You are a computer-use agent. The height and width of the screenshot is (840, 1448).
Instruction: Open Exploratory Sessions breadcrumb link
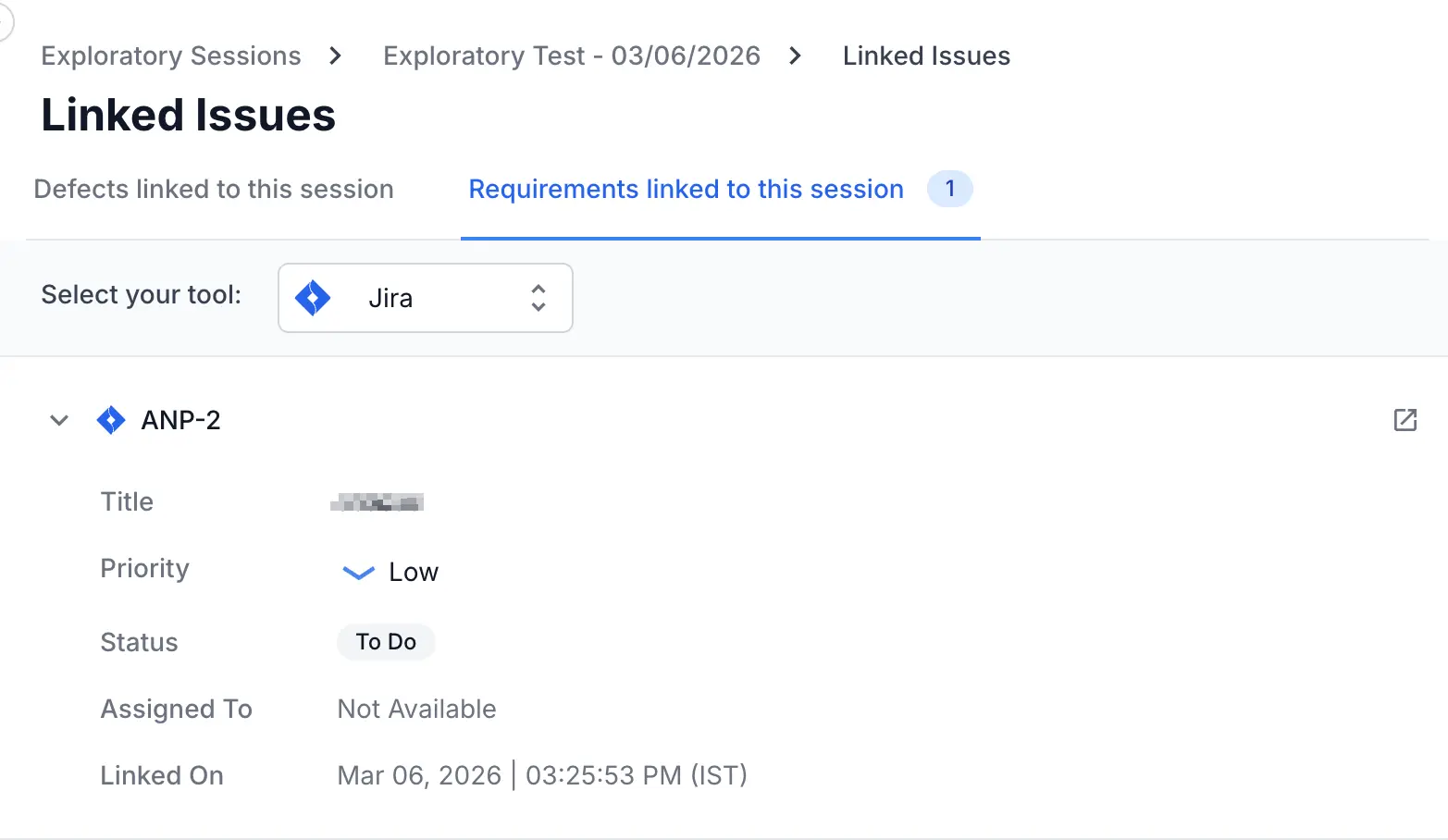170,56
